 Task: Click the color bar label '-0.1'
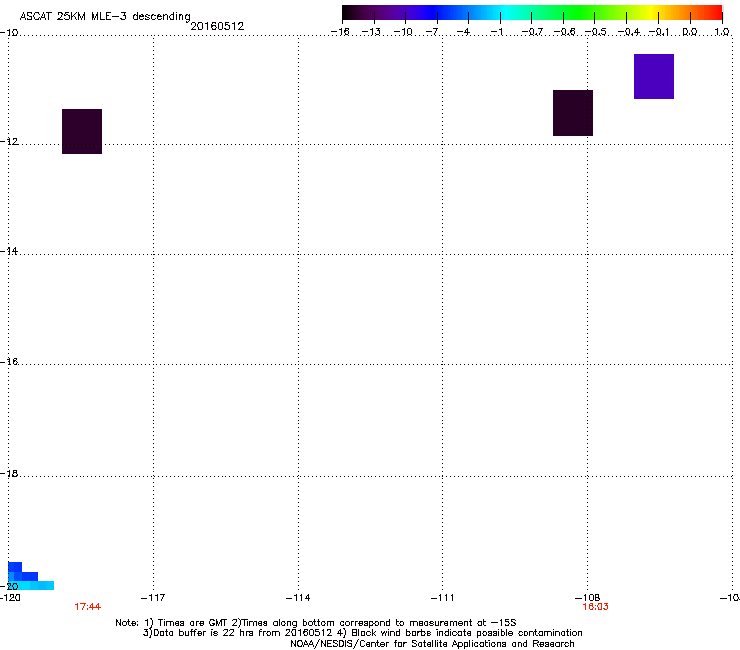tap(659, 32)
